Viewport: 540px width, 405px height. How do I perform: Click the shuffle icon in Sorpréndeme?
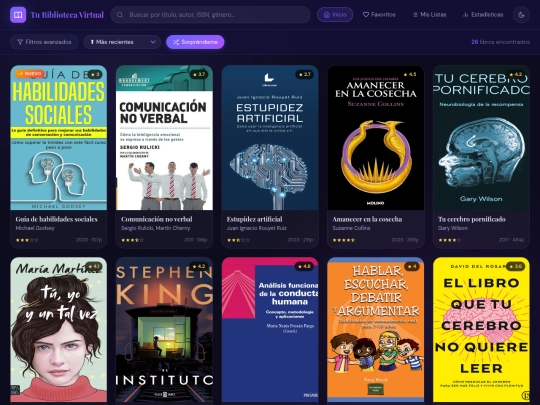point(176,42)
